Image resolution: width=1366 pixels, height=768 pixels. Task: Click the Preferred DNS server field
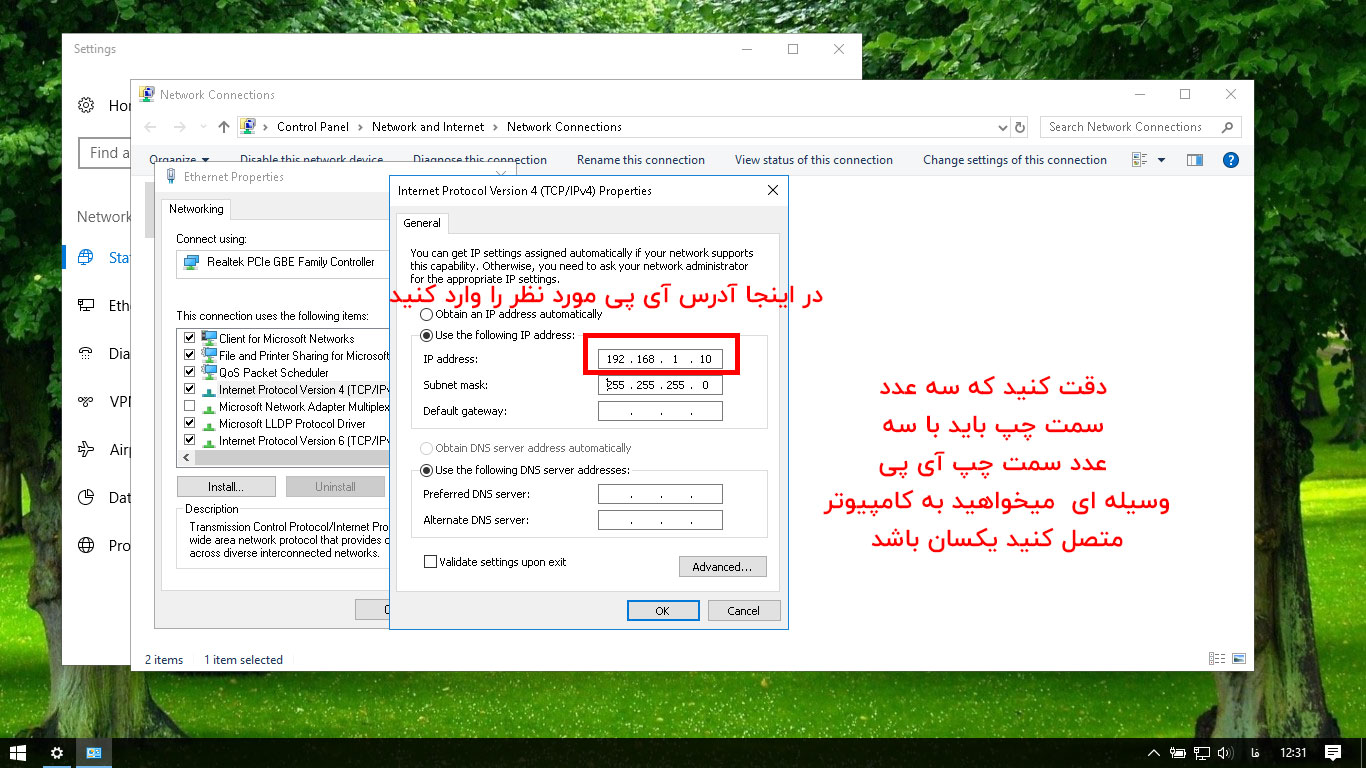(660, 494)
